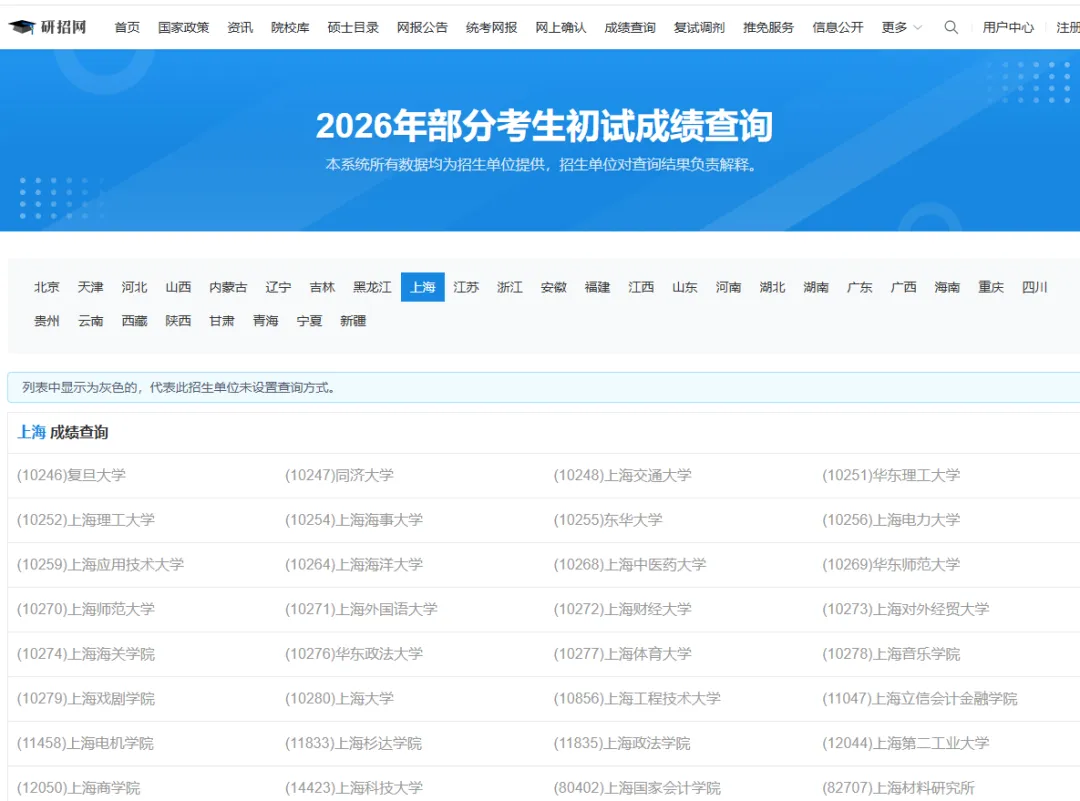1080x801 pixels.
Task: Click (10264)上海海洋大学 entry
Action: tap(354, 565)
